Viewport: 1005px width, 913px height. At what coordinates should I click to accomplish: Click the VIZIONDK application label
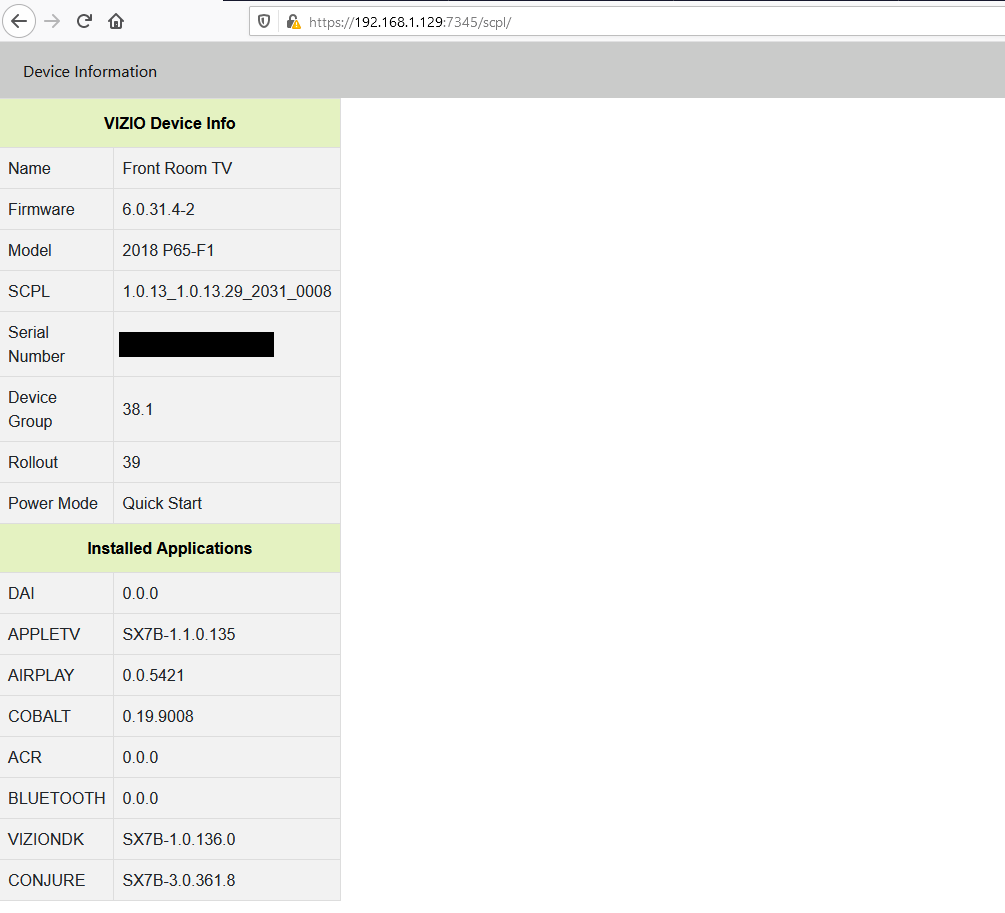click(46, 839)
